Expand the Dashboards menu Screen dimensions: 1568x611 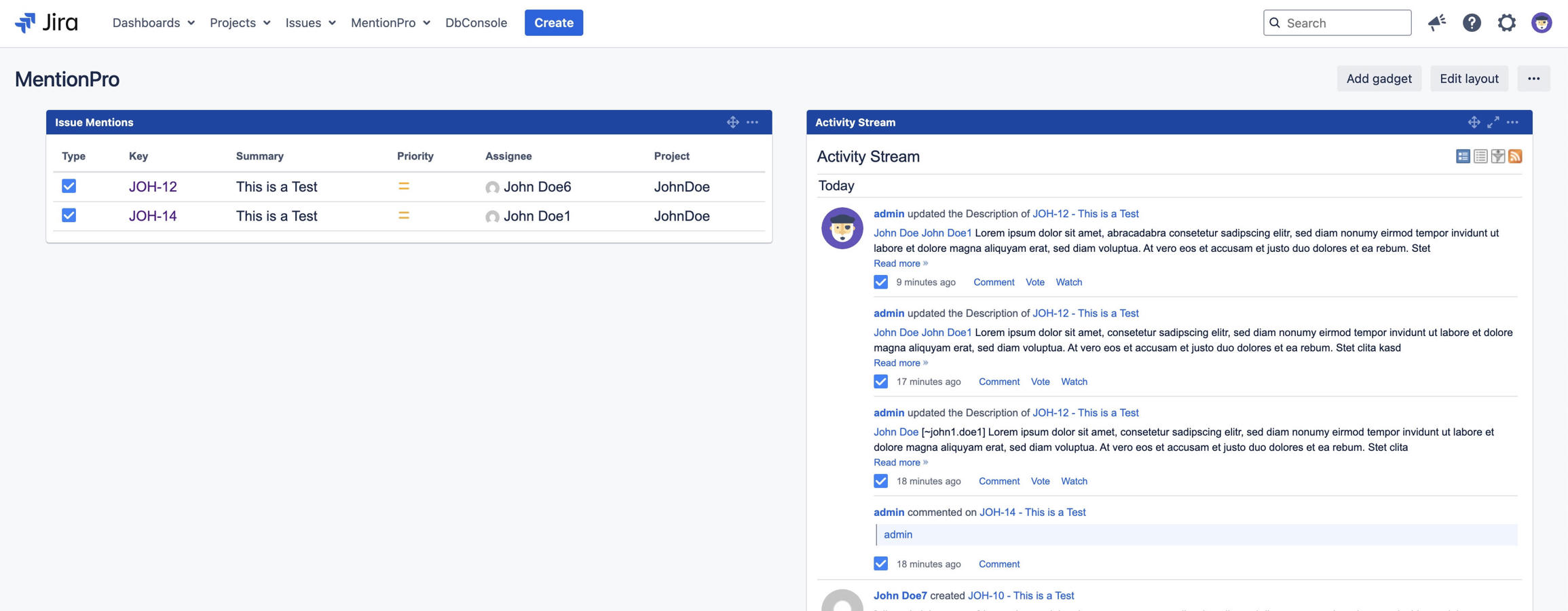pos(153,22)
